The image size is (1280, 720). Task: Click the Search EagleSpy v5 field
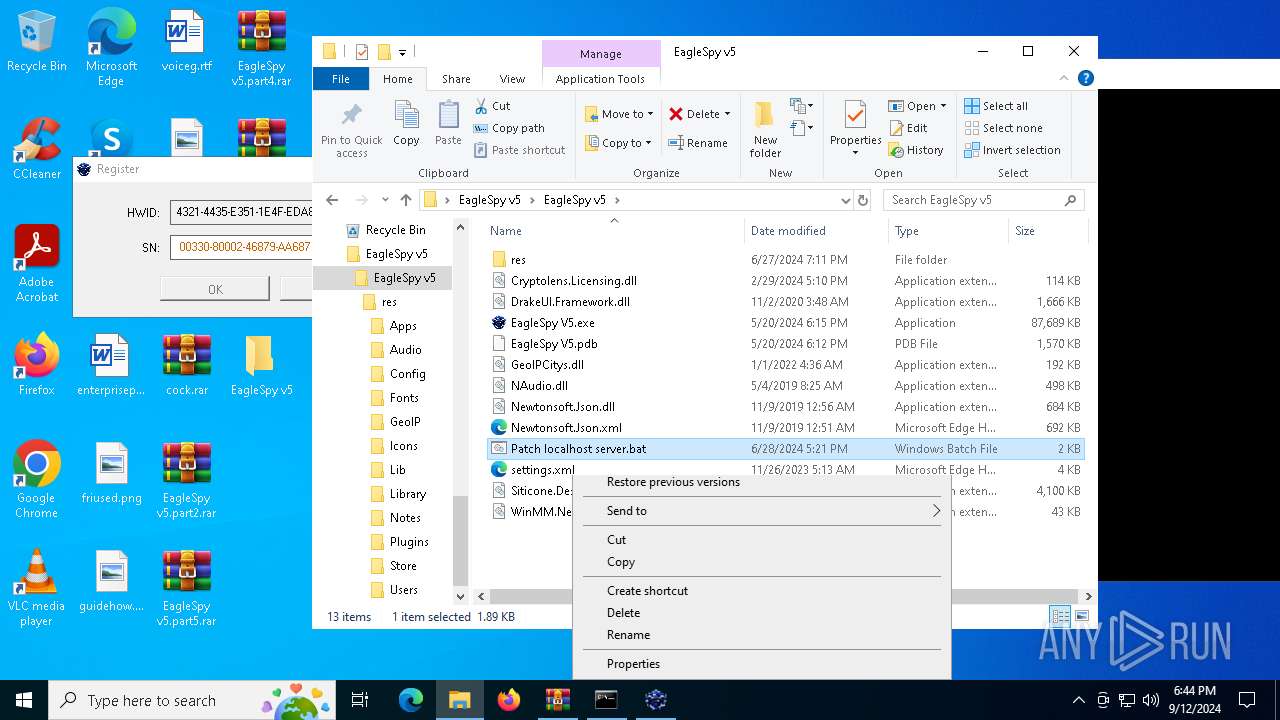(984, 200)
